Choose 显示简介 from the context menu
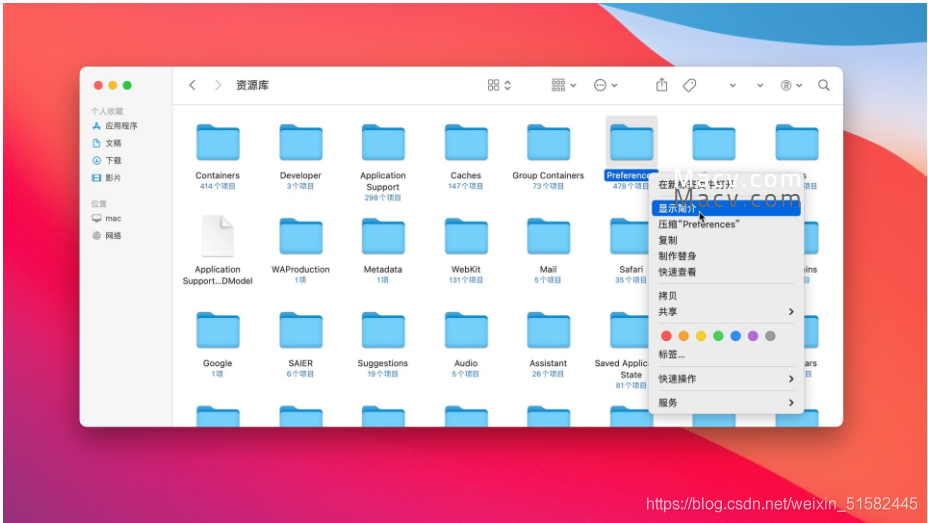Image resolution: width=928 pixels, height=523 pixels. click(x=726, y=208)
